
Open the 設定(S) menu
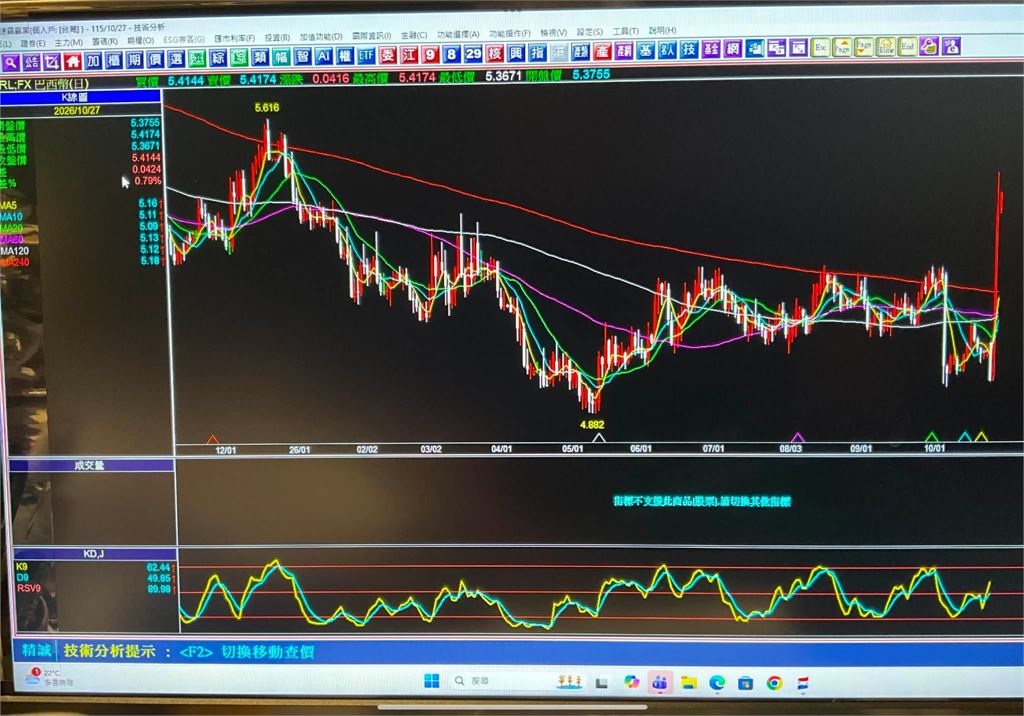(x=589, y=32)
